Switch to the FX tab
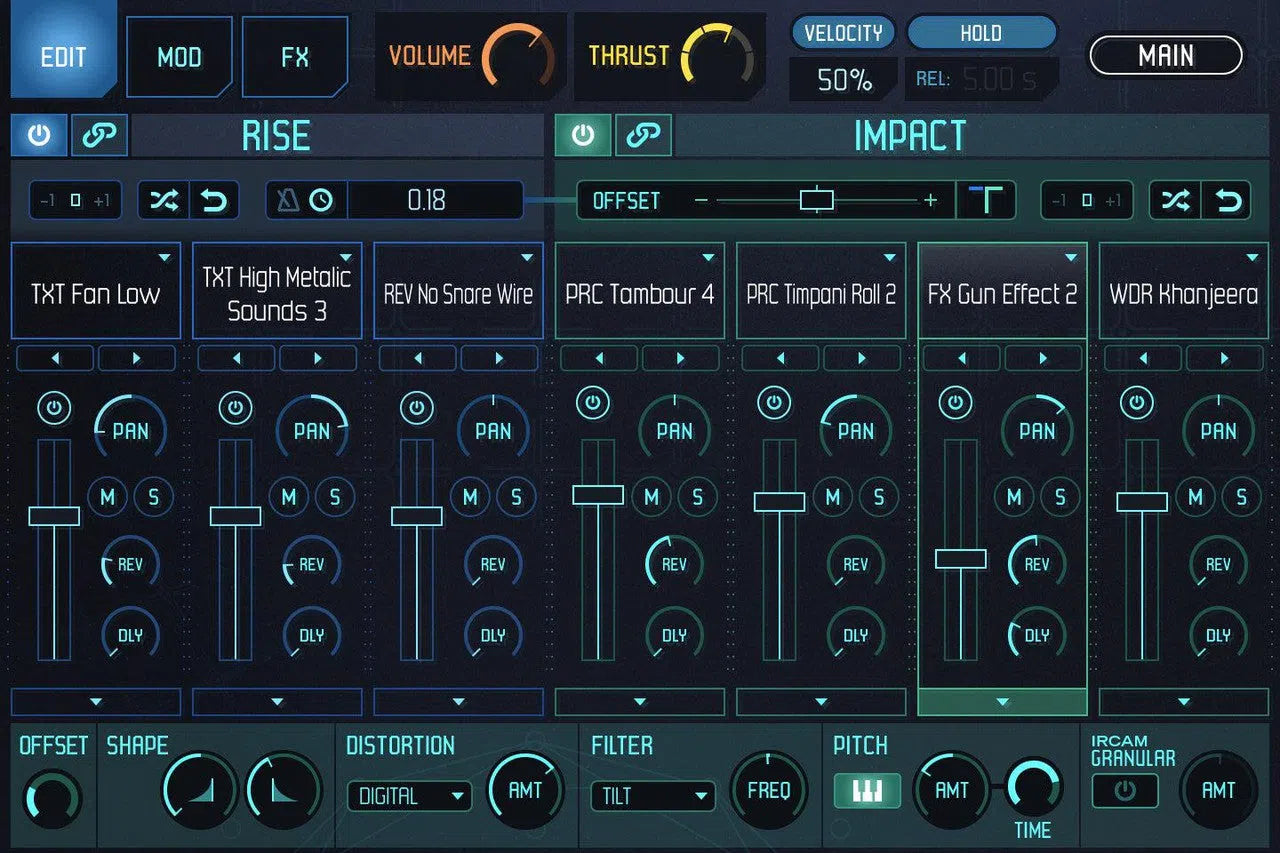Viewport: 1280px width, 853px height. (x=295, y=57)
